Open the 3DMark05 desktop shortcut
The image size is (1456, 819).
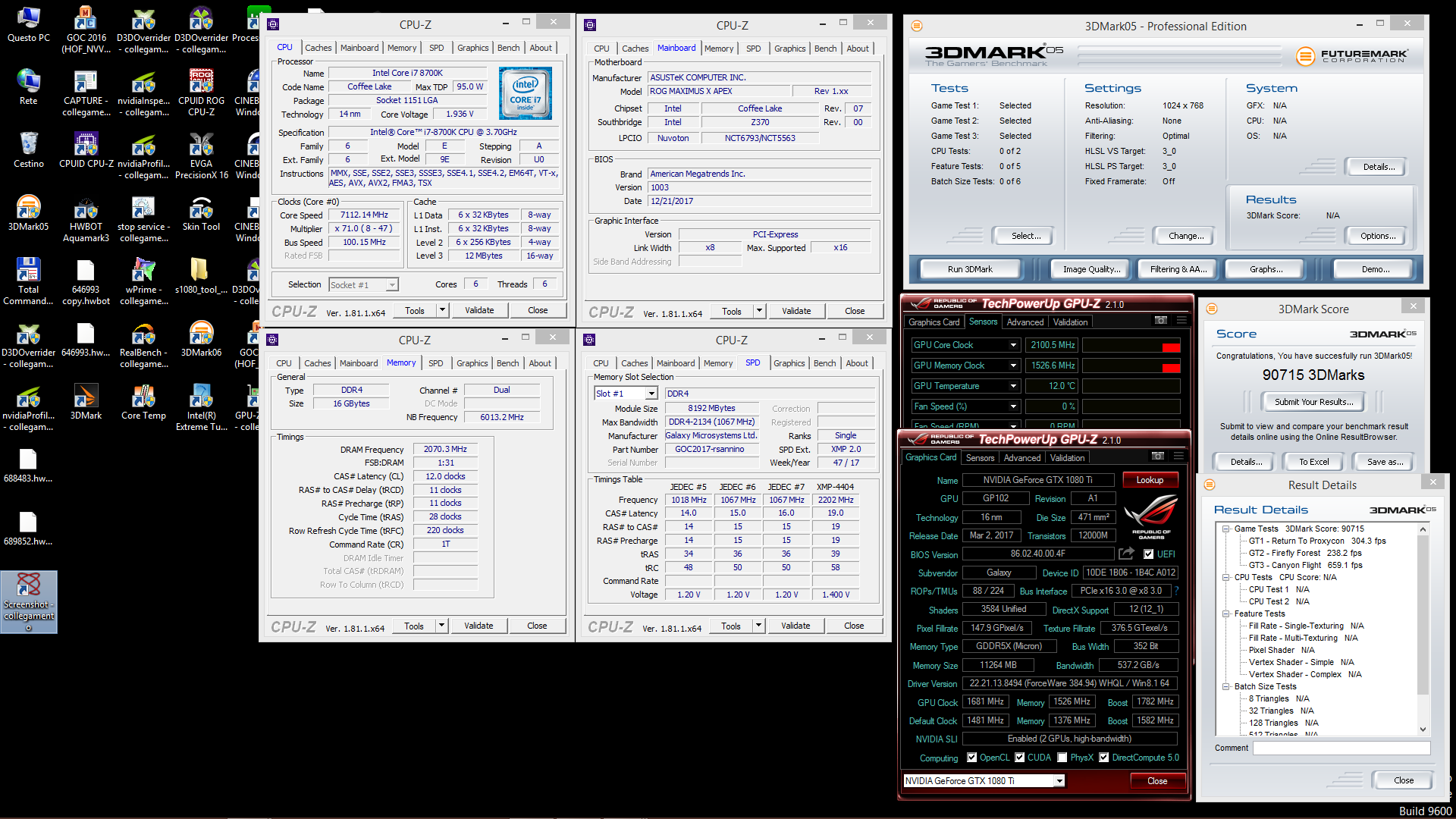pos(29,213)
